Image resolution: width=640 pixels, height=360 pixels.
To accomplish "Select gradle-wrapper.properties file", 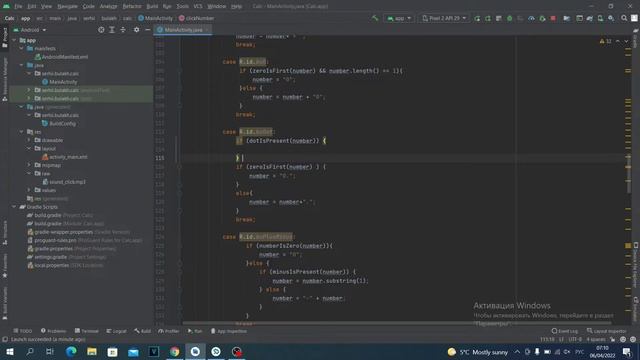I will [x=78, y=232].
